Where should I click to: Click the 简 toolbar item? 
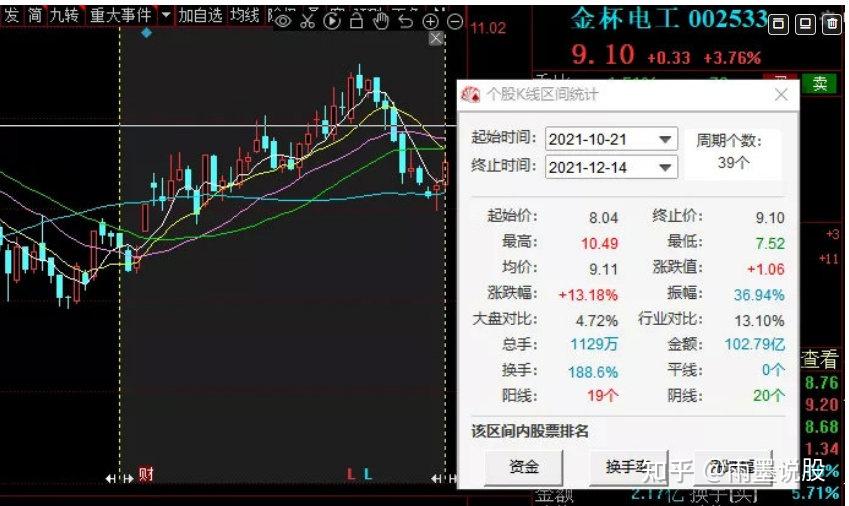pyautogui.click(x=35, y=15)
